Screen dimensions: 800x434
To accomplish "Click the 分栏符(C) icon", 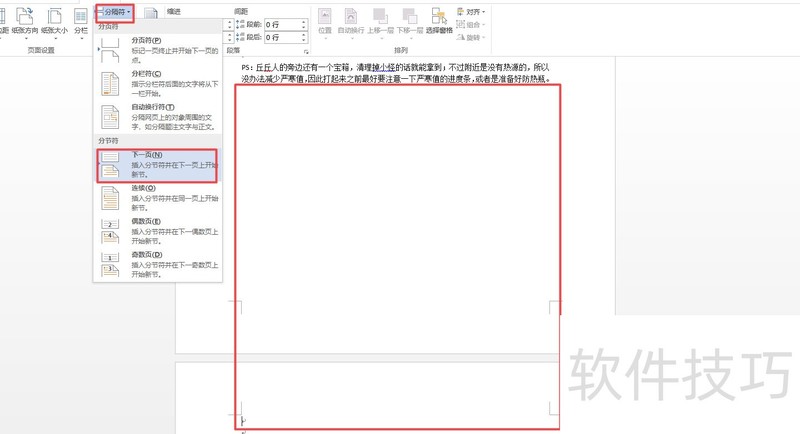I will tap(110, 84).
